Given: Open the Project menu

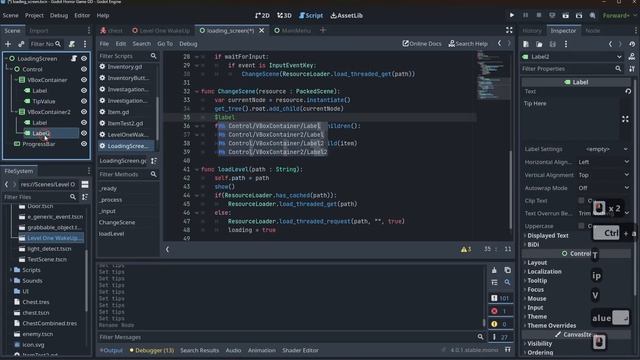Looking at the screenshot, I should tap(34, 16).
